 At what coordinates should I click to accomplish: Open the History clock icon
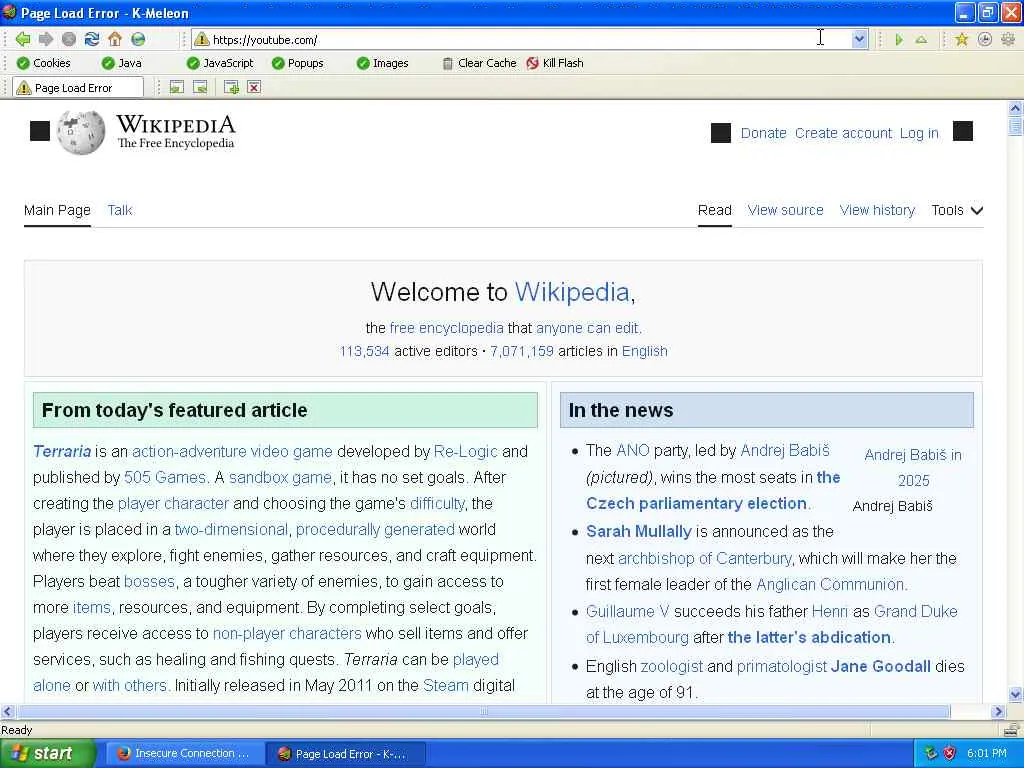[985, 40]
